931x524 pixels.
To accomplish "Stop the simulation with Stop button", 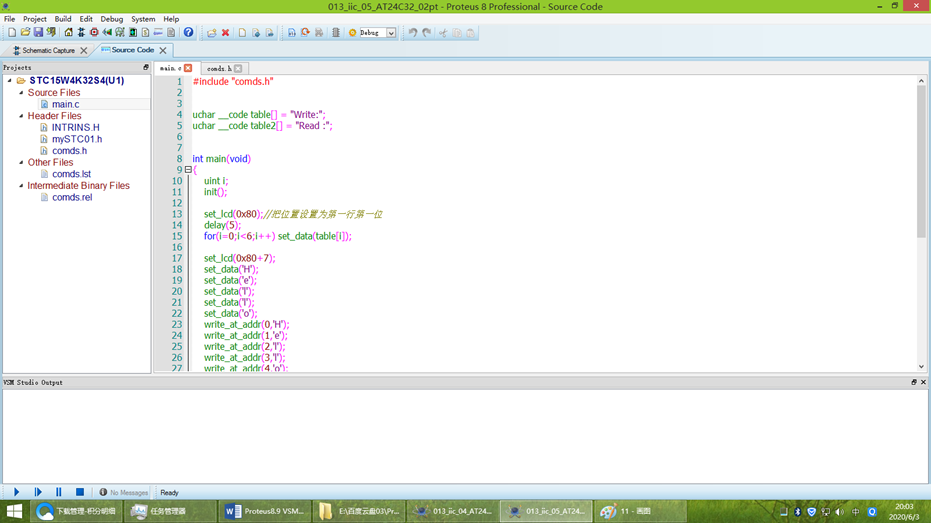I will pyautogui.click(x=80, y=492).
